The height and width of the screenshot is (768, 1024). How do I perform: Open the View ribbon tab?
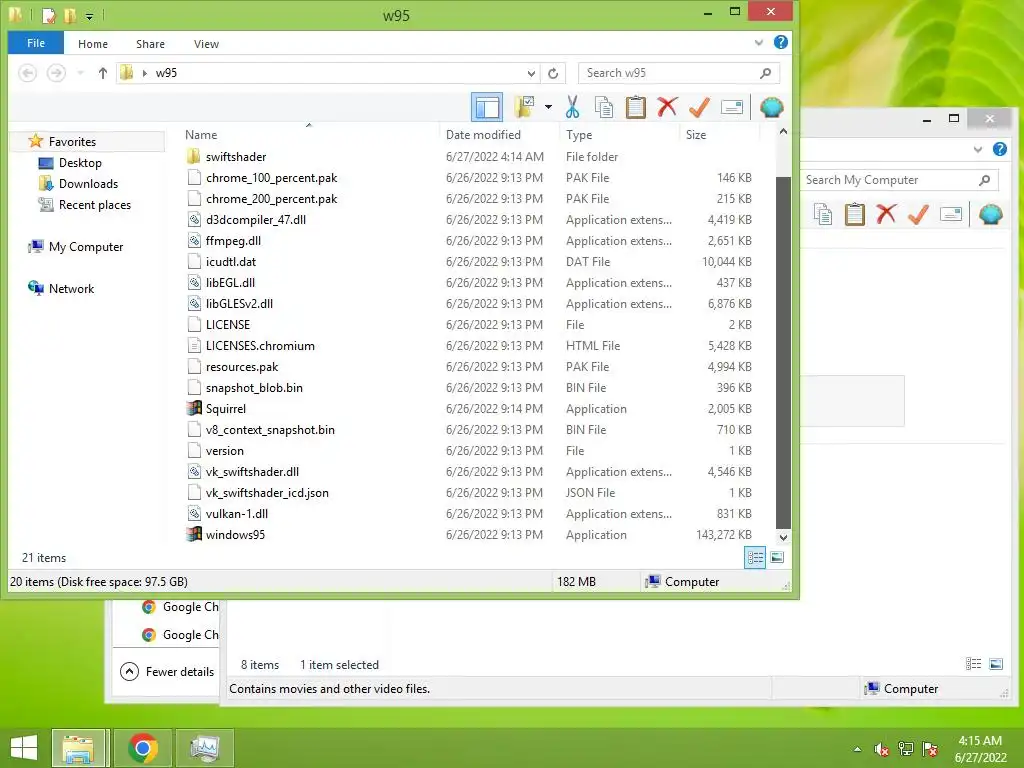click(206, 44)
